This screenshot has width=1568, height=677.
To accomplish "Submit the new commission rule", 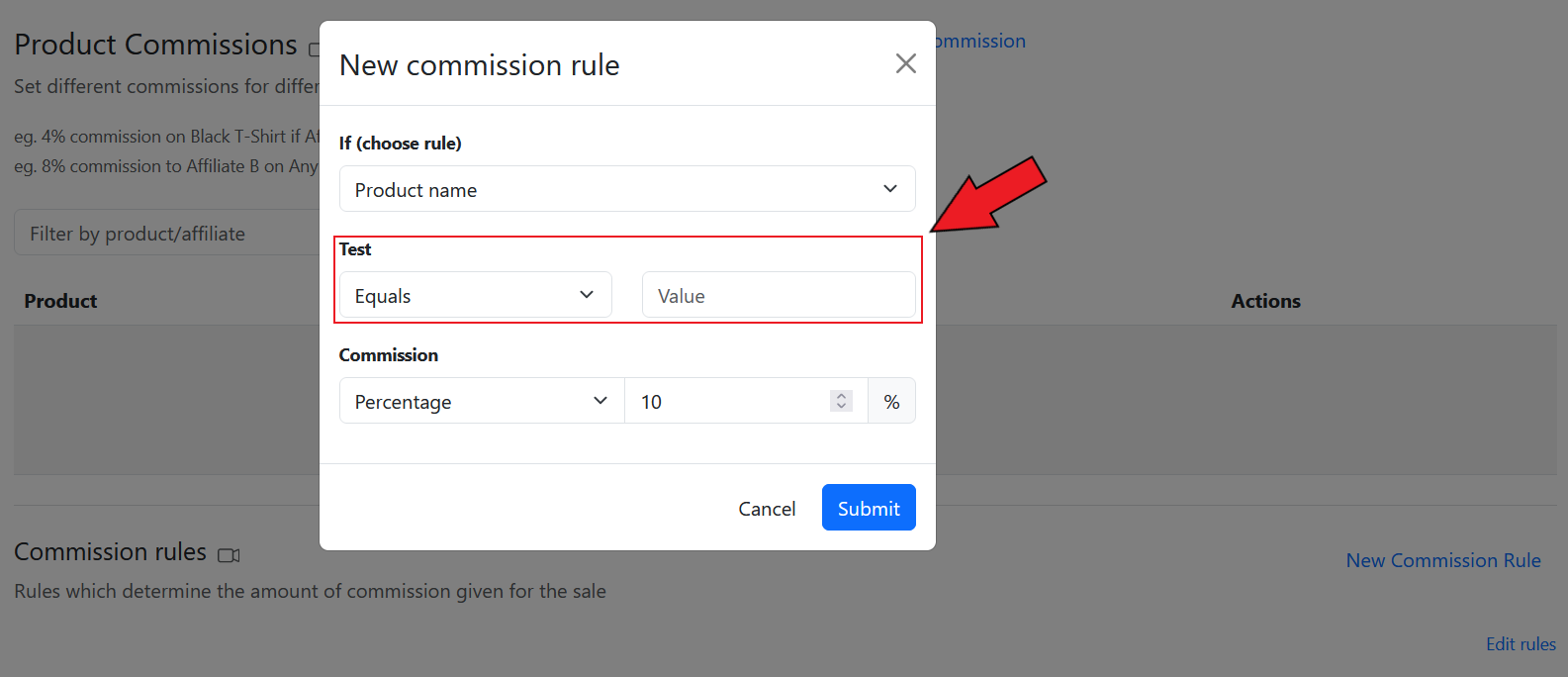I will pos(869,508).
